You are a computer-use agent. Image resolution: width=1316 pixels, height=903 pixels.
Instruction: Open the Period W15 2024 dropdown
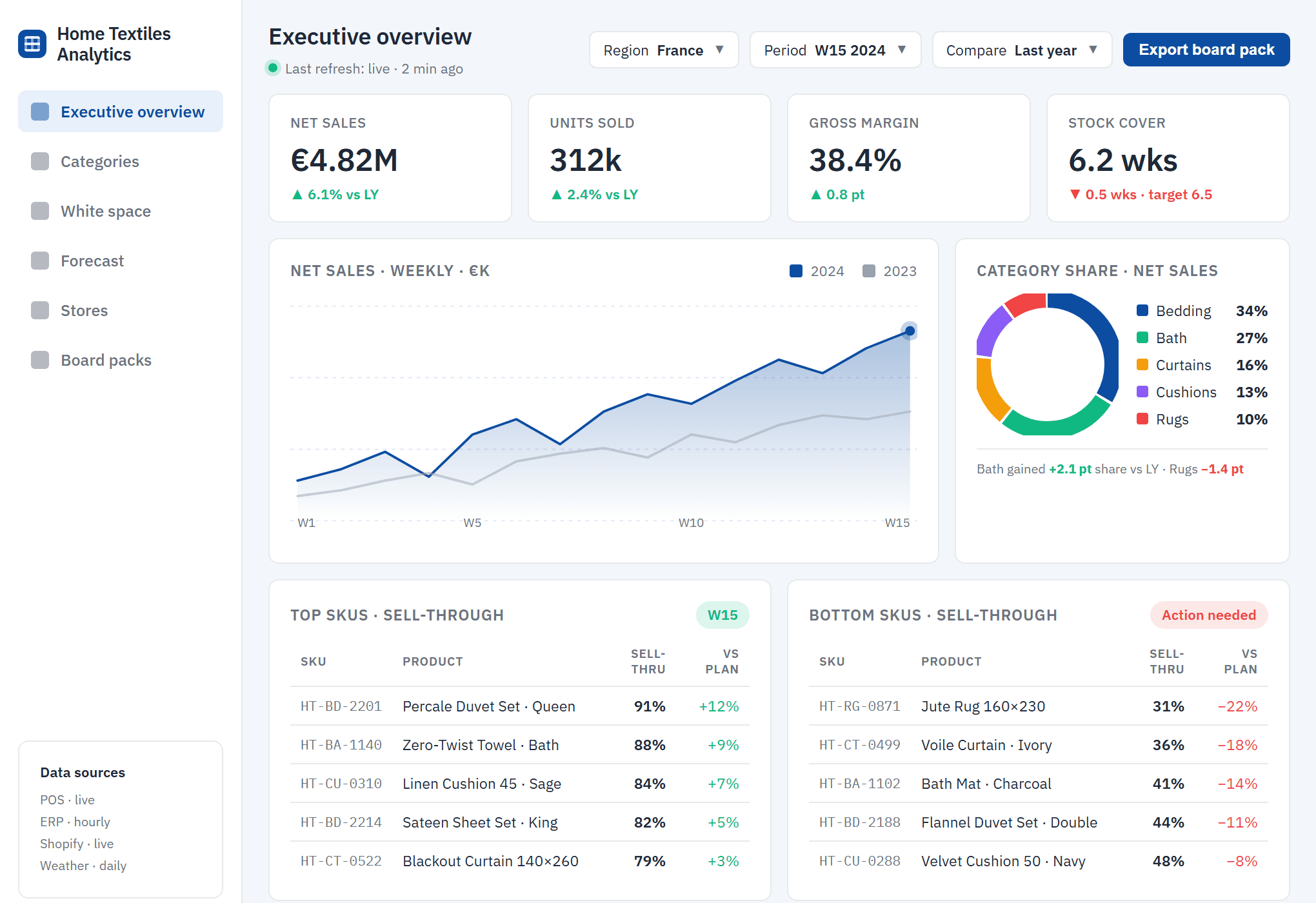click(835, 50)
